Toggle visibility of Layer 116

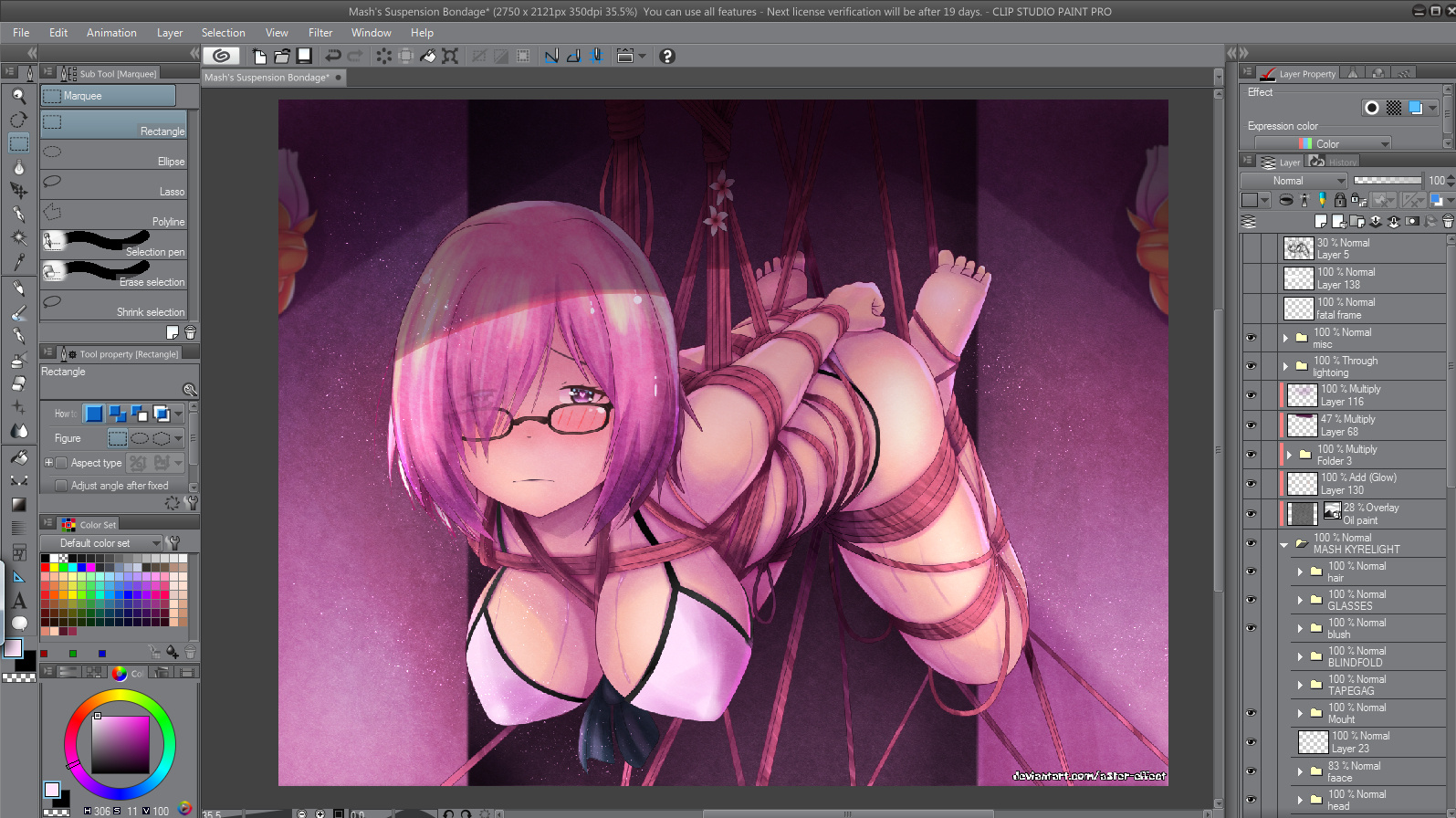(1251, 395)
